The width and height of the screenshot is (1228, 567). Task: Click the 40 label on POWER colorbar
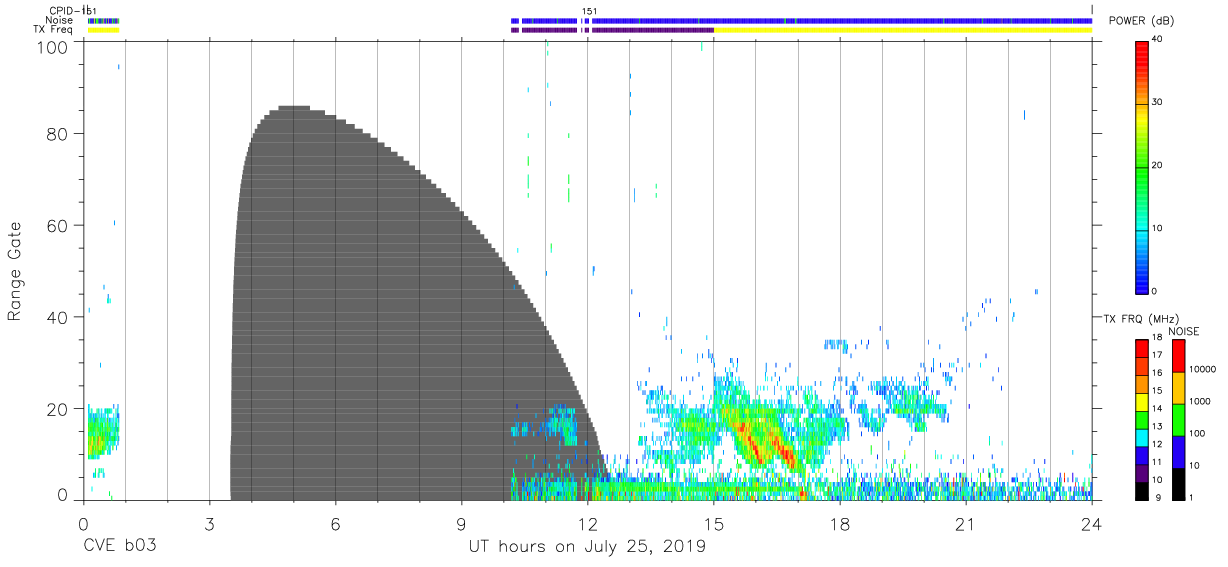1158,40
